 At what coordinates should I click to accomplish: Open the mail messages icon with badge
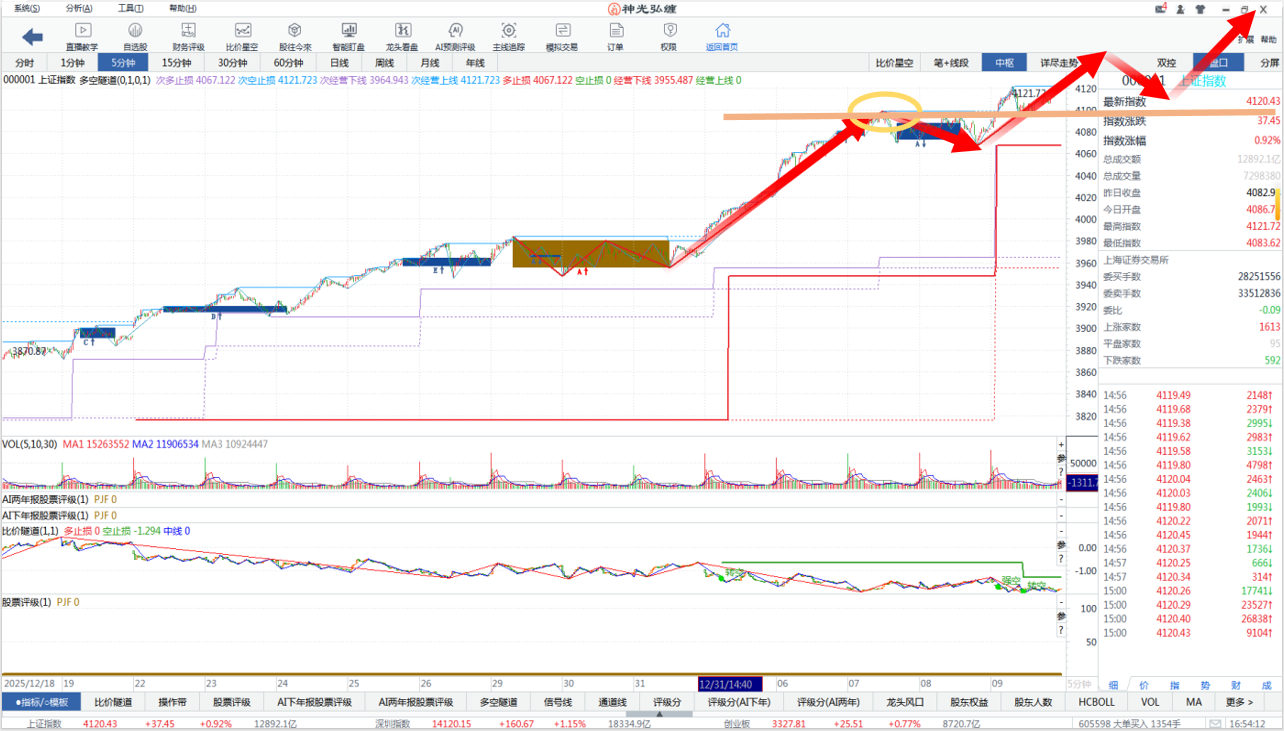pos(1161,9)
